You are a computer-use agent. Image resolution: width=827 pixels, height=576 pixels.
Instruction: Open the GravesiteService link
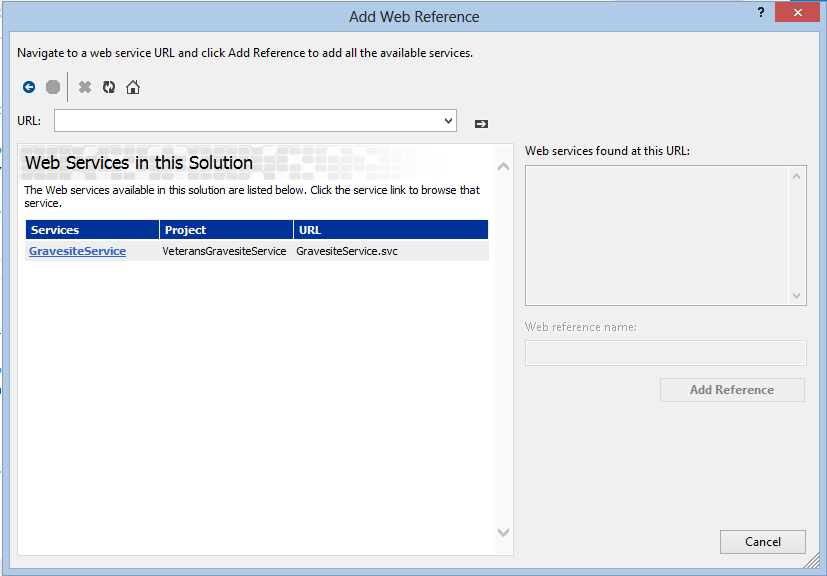click(x=77, y=251)
